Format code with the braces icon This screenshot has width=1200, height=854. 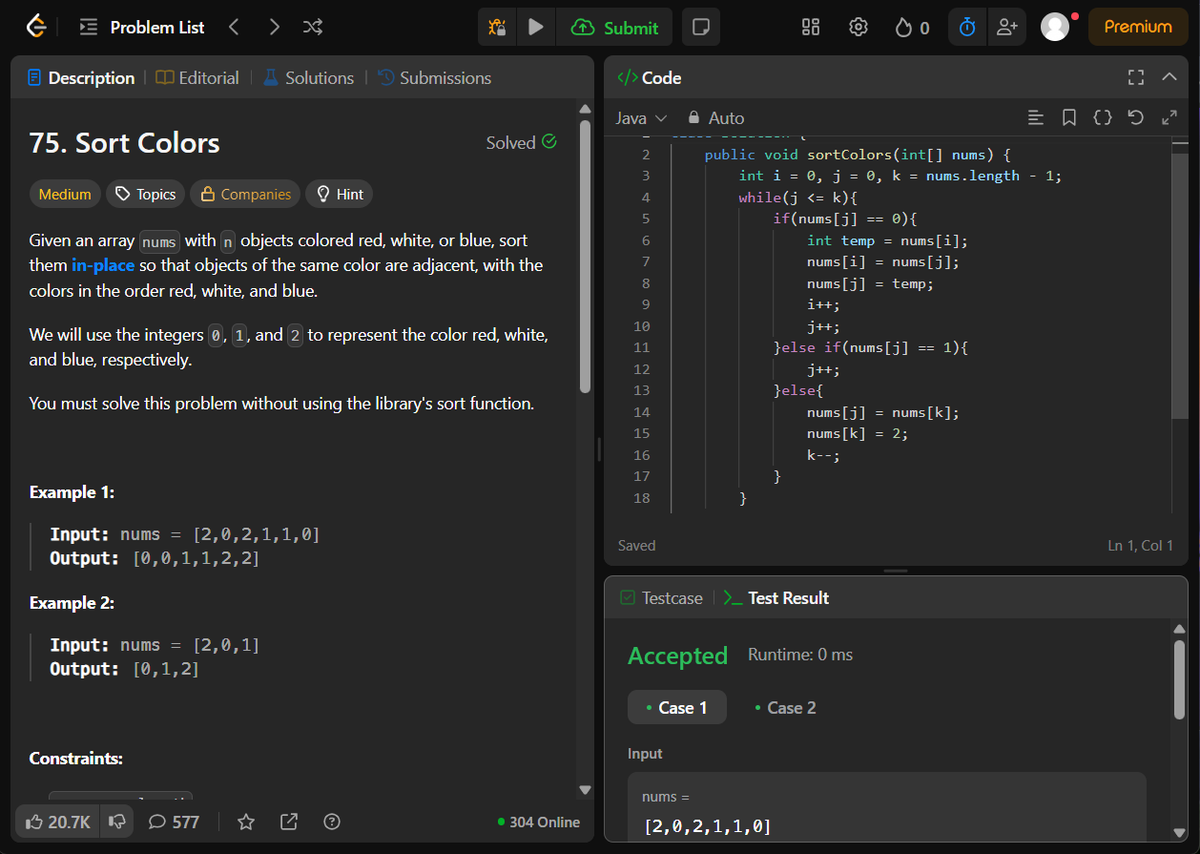click(x=1102, y=118)
